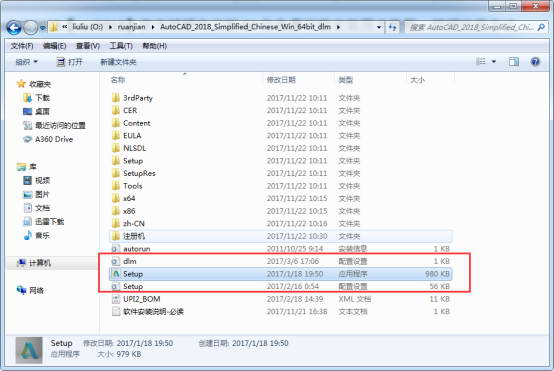Select the 注册机 folder icon

click(116, 236)
